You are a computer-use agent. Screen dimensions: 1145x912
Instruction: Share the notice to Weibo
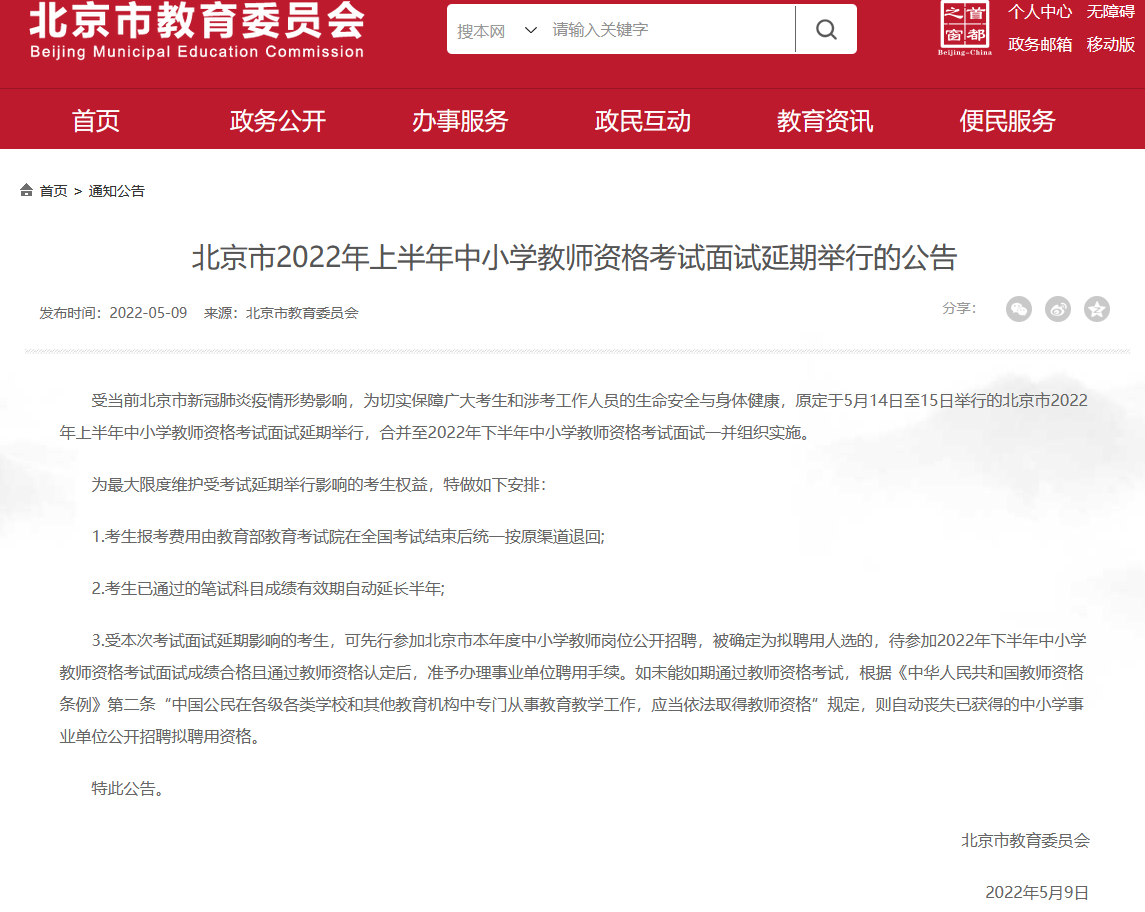click(1057, 310)
